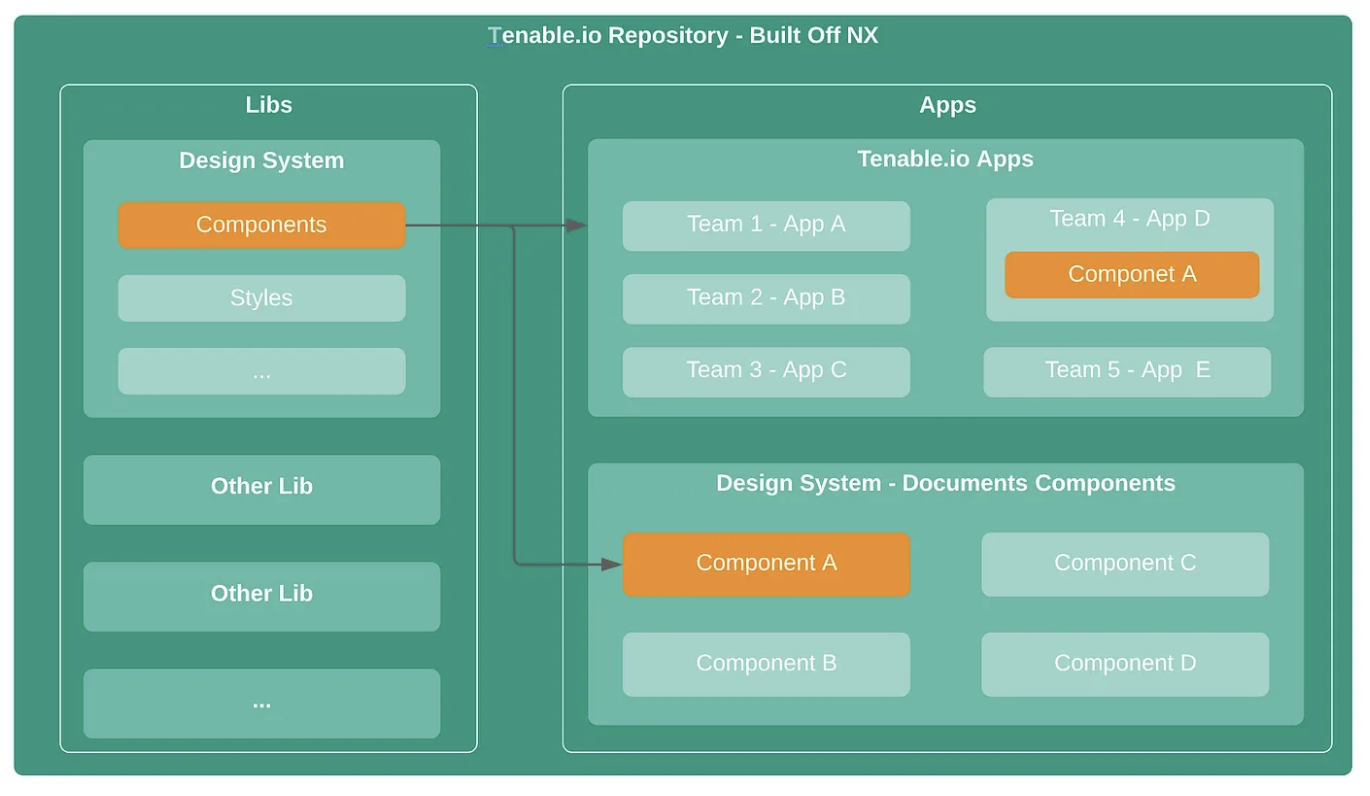Select the "Other Lib" box above the "..." lib box

tap(262, 597)
